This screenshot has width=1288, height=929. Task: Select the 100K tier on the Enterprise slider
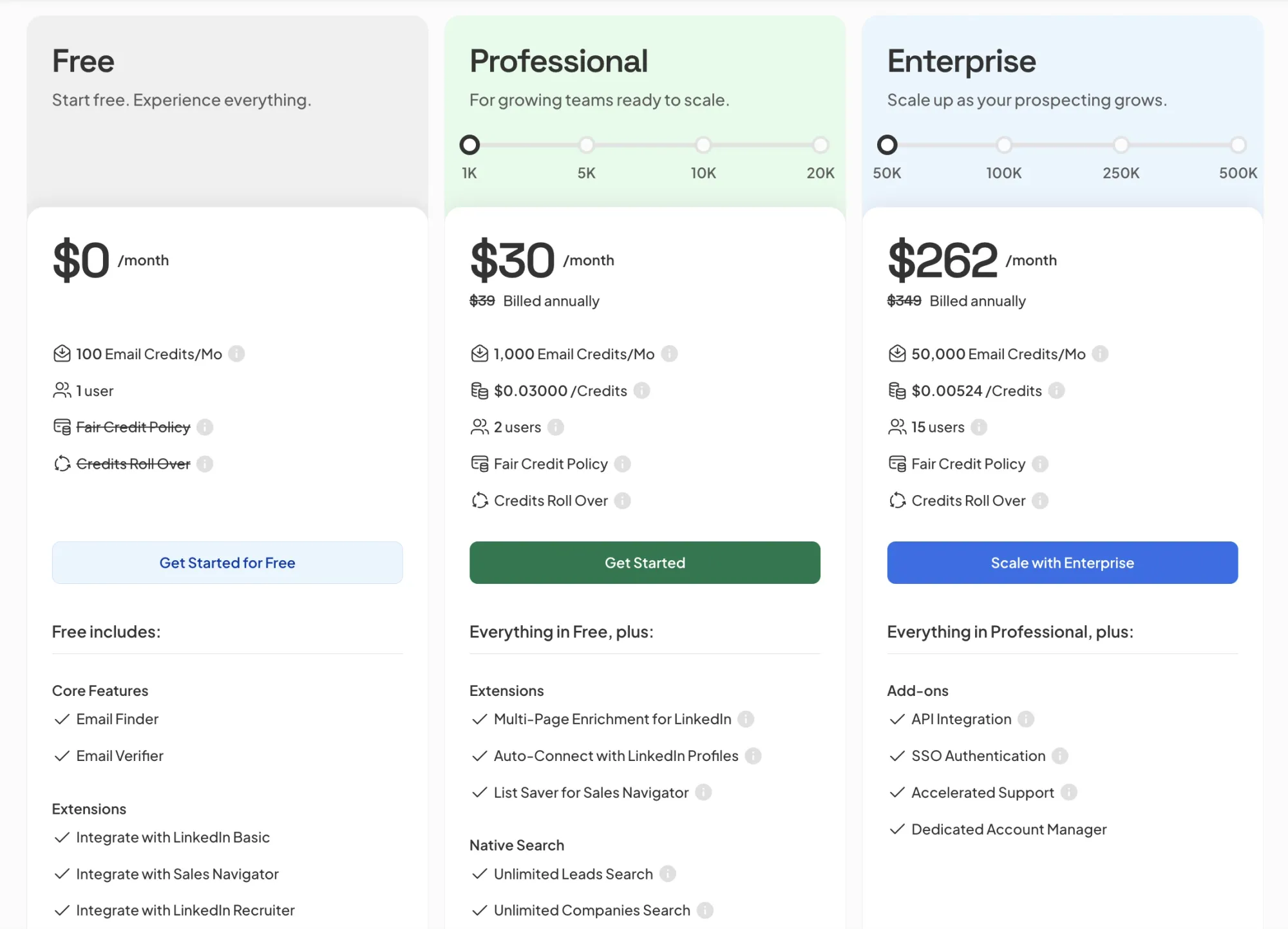[1004, 145]
